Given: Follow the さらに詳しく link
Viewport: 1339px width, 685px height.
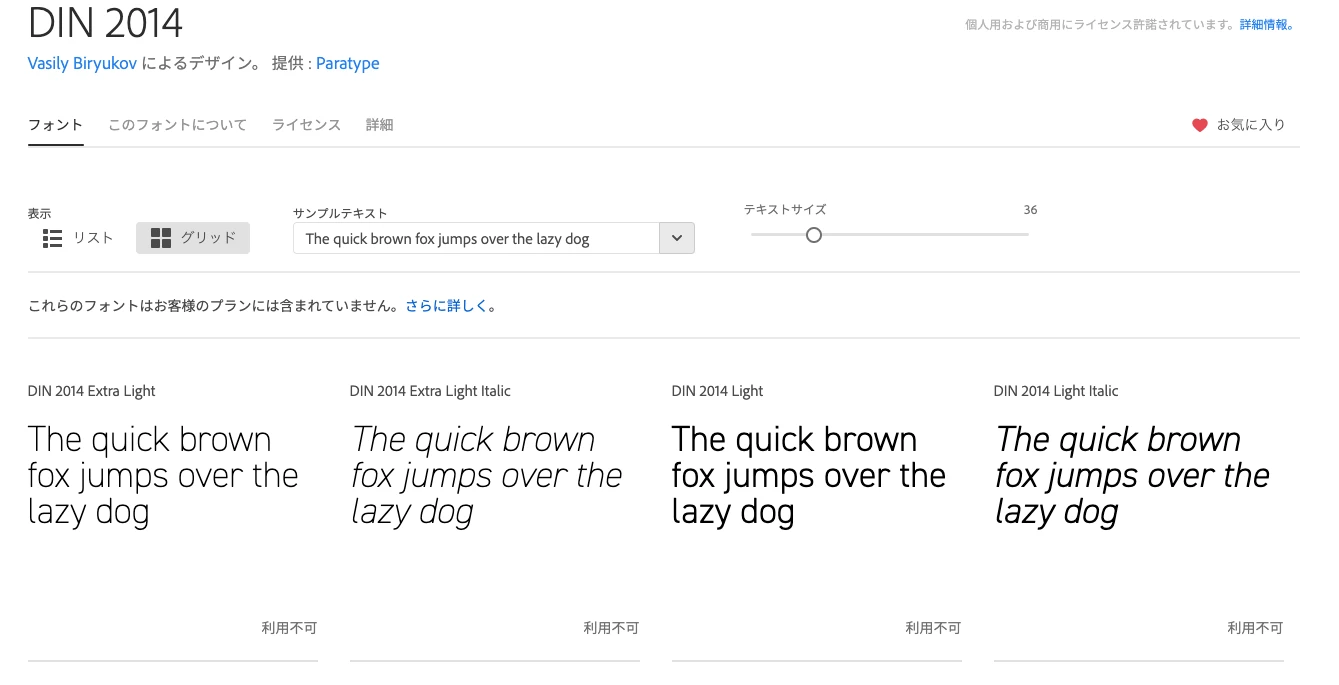Looking at the screenshot, I should (x=447, y=306).
